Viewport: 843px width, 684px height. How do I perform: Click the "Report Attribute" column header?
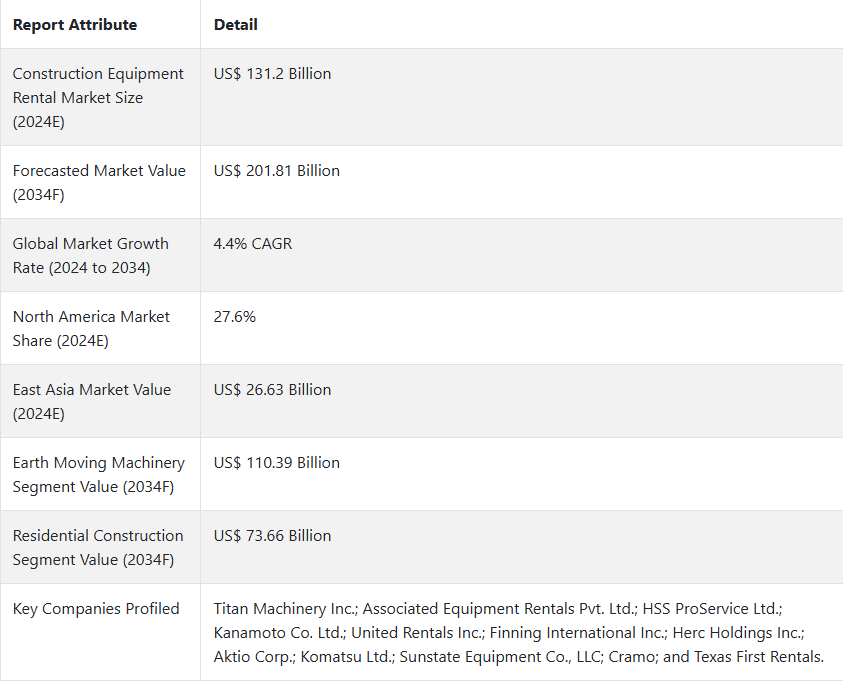tap(75, 24)
